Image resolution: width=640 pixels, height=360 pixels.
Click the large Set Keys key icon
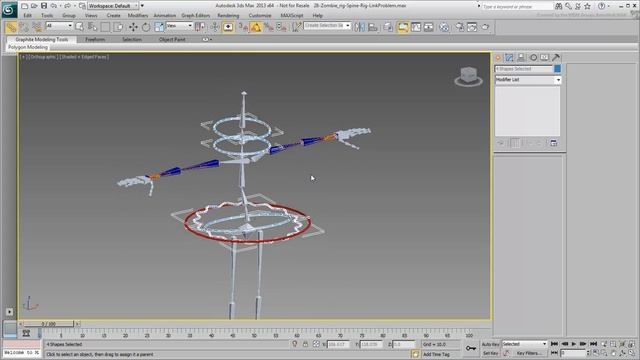pos(471,349)
